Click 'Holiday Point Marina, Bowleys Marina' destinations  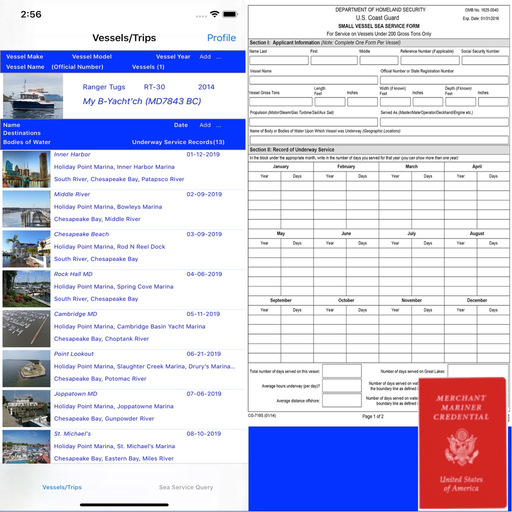108,207
